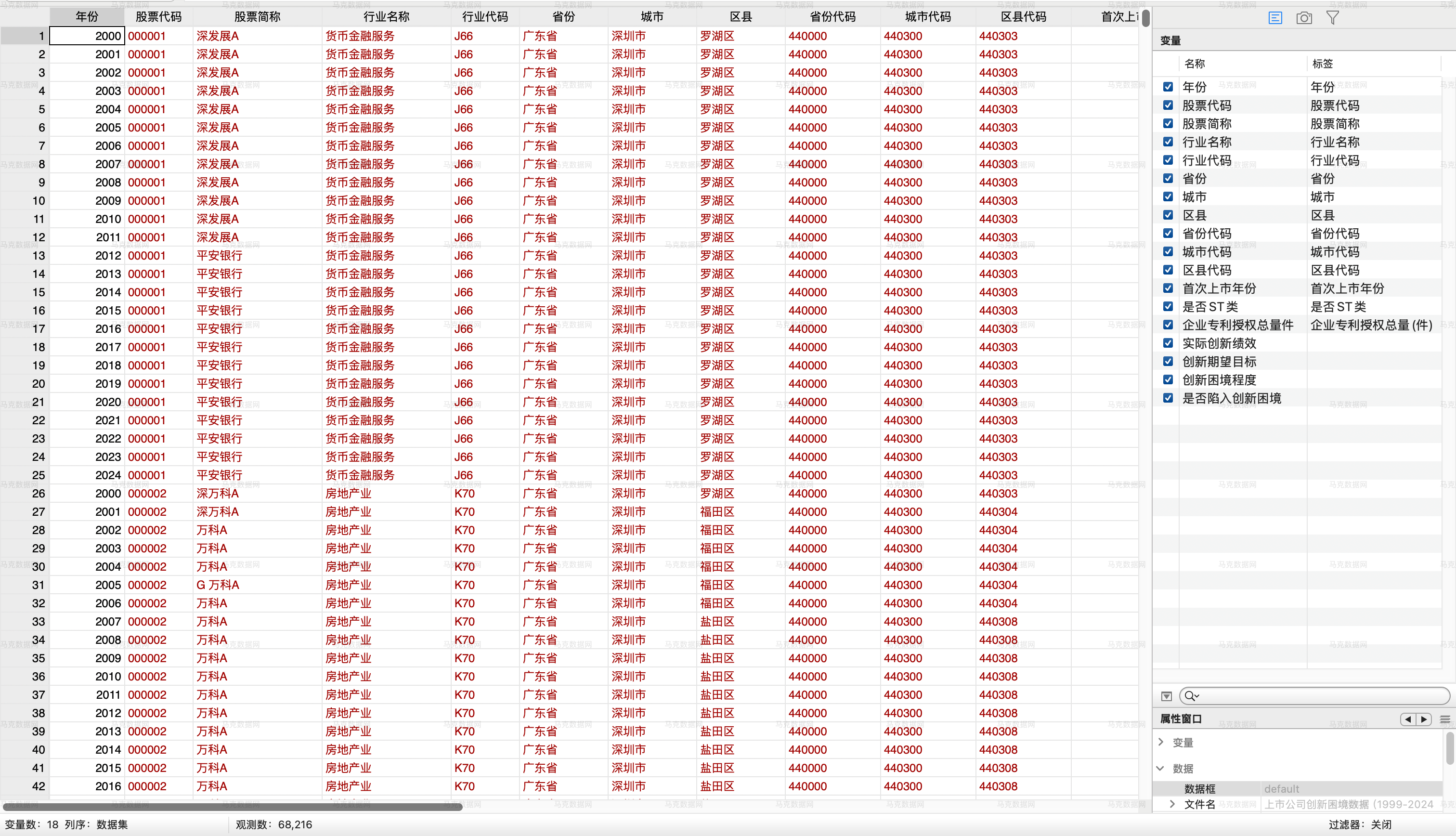Screen dimensions: 1456x836
Task: Click the horizontal scrollbar below data grid
Action: click(233, 807)
